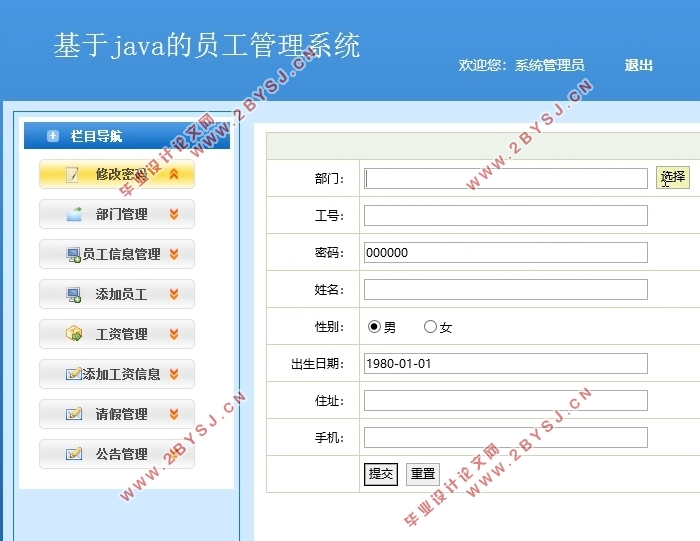Screen dimensions: 700x541
Task: Reset the form with 重置
Action: pyautogui.click(x=423, y=474)
